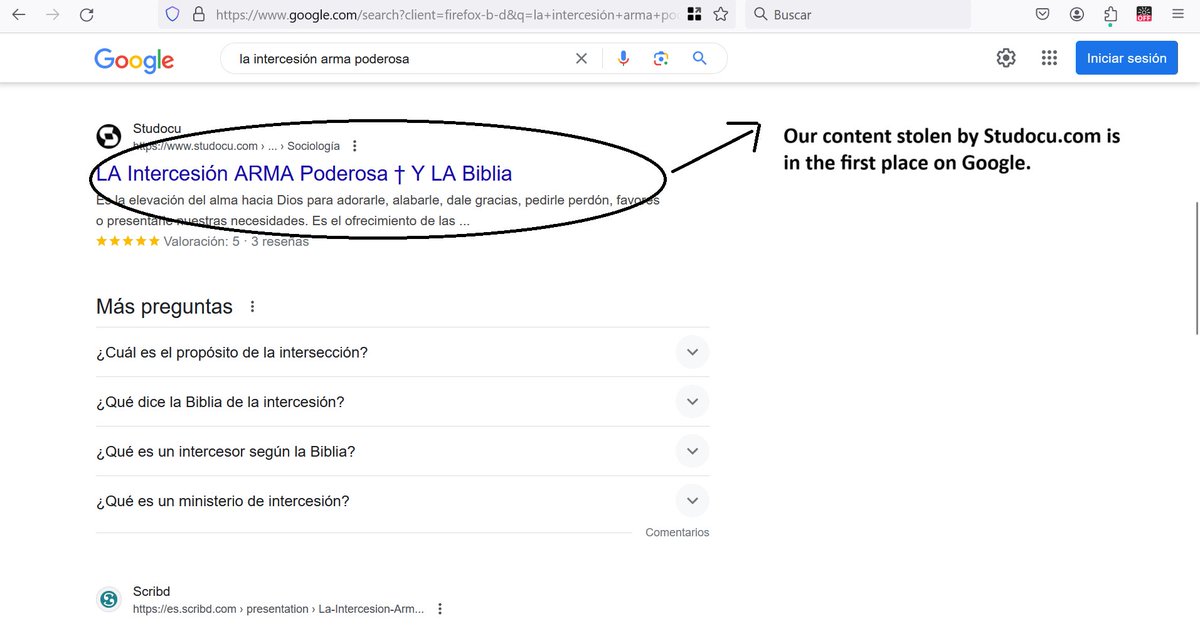
Task: Click the Buscar search field in toolbar
Action: 858,15
